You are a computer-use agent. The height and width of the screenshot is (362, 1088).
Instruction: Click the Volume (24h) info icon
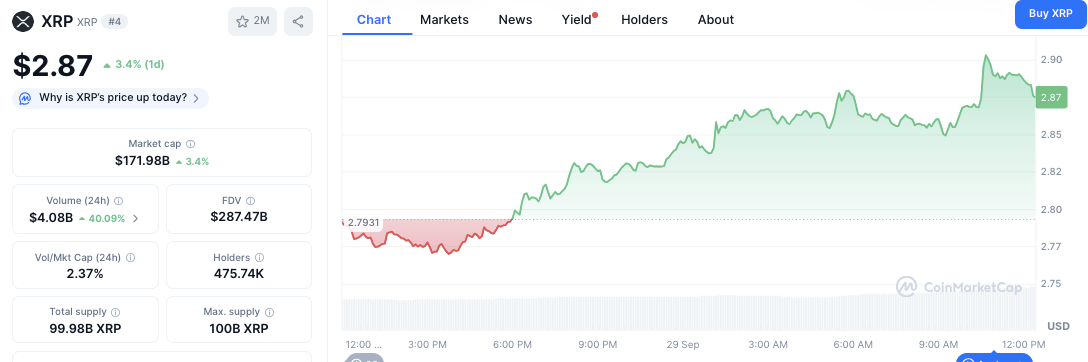coord(119,201)
